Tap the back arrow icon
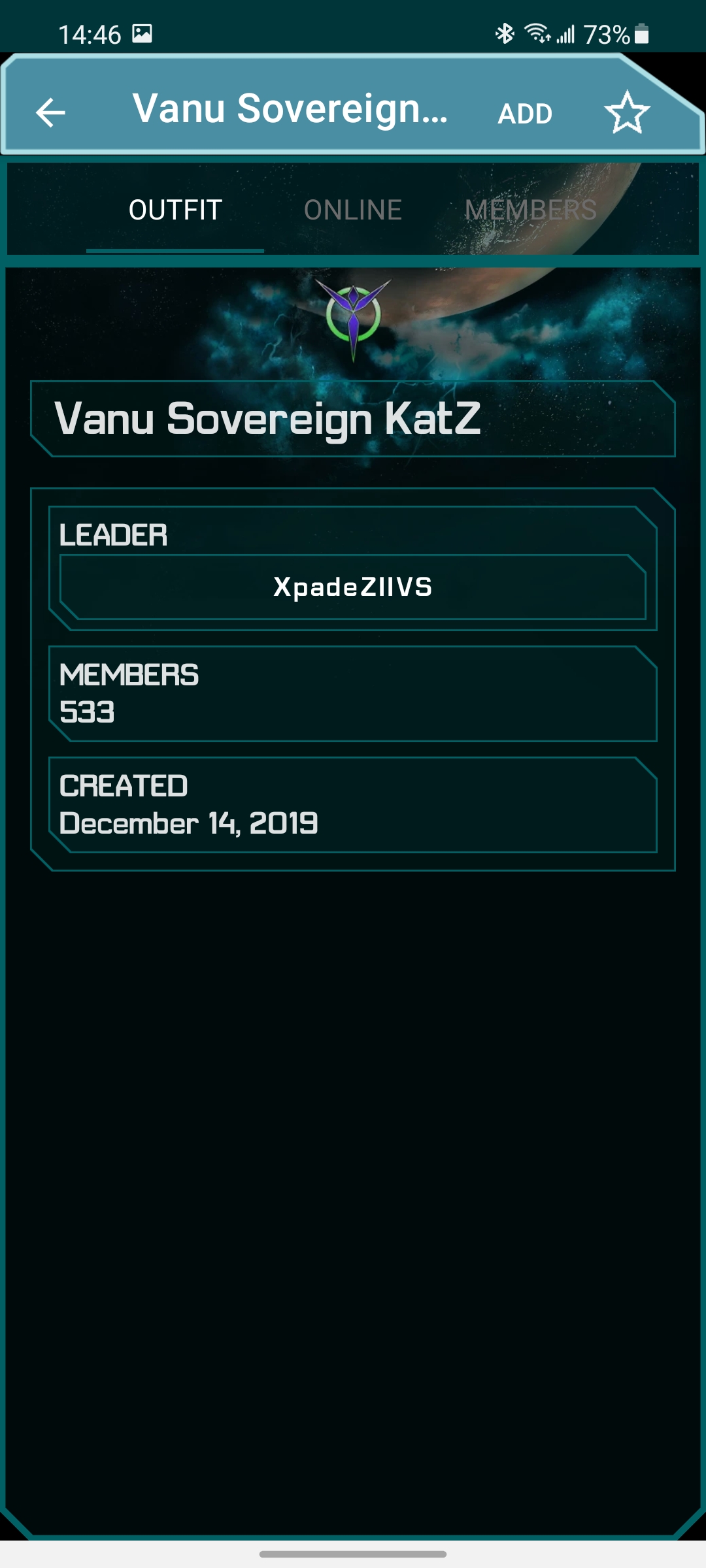The image size is (706, 1568). 50,112
